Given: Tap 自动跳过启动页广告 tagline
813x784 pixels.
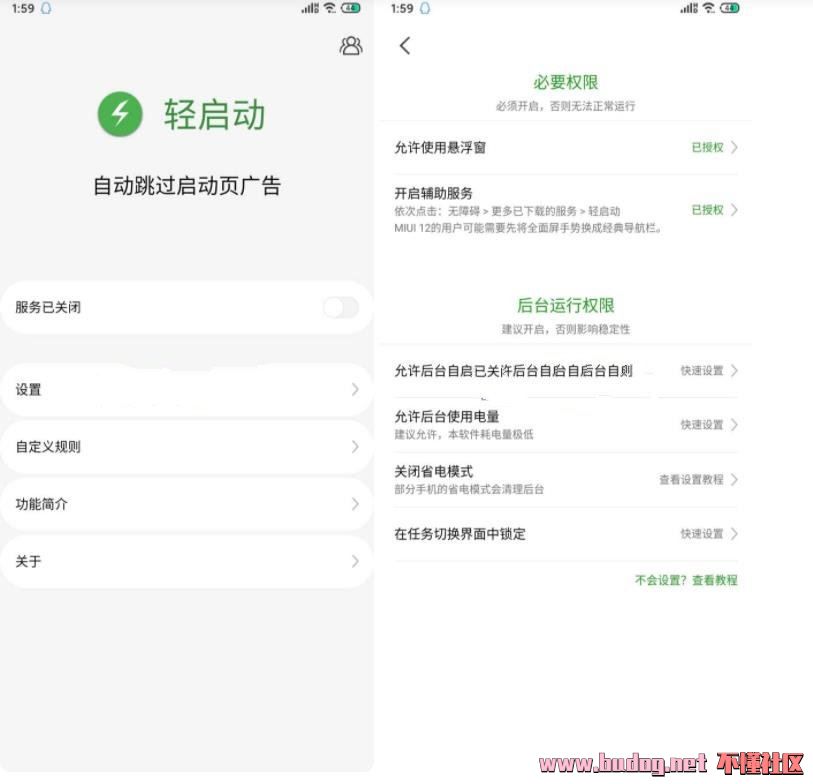Looking at the screenshot, I should pyautogui.click(x=187, y=186).
